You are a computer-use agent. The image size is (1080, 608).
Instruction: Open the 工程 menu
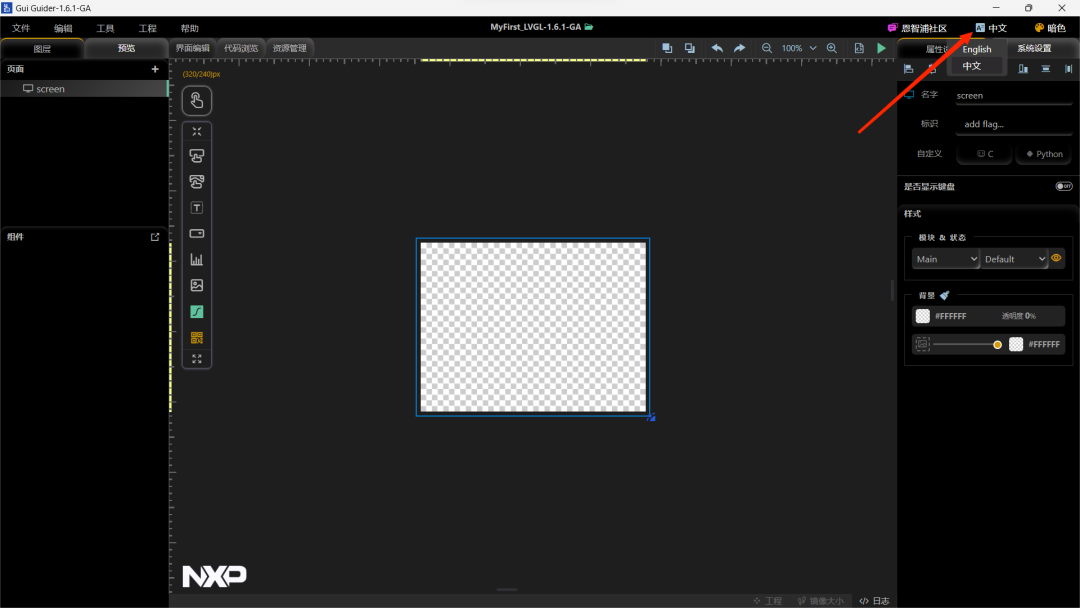coord(147,28)
